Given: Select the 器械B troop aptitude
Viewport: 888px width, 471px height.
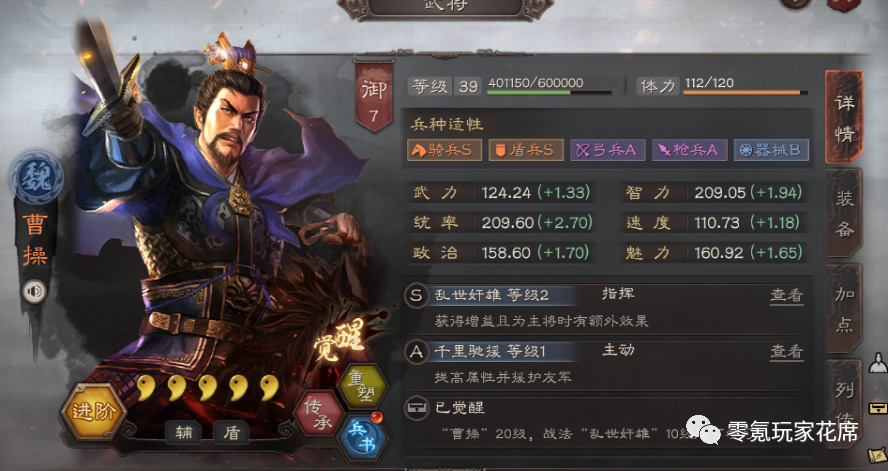Looking at the screenshot, I should tap(771, 150).
